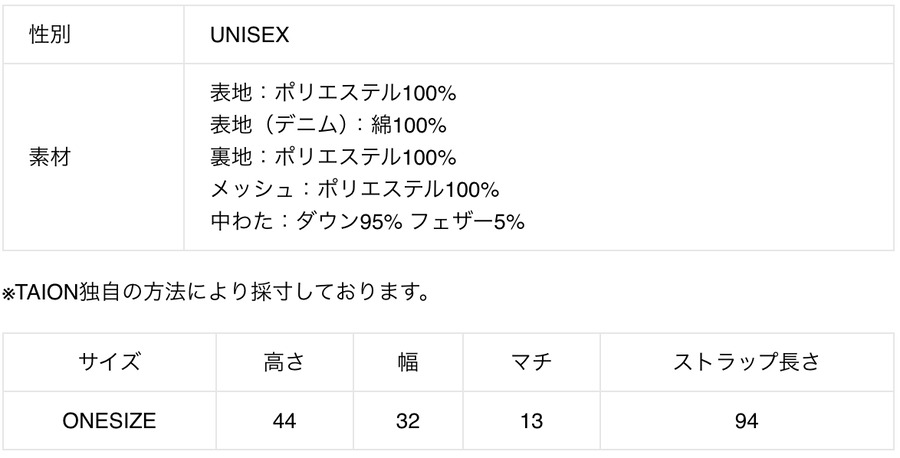Select the マチ column header
This screenshot has width=900, height=458.
coord(531,362)
